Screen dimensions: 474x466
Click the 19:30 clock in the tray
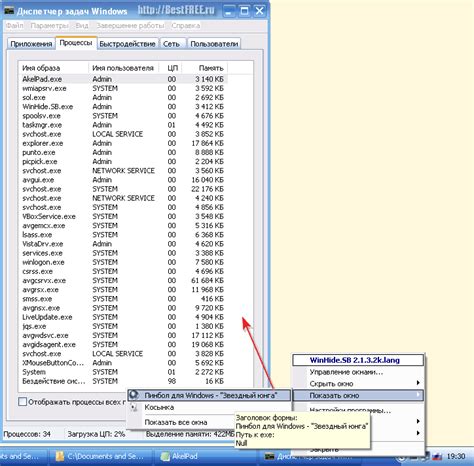point(456,456)
